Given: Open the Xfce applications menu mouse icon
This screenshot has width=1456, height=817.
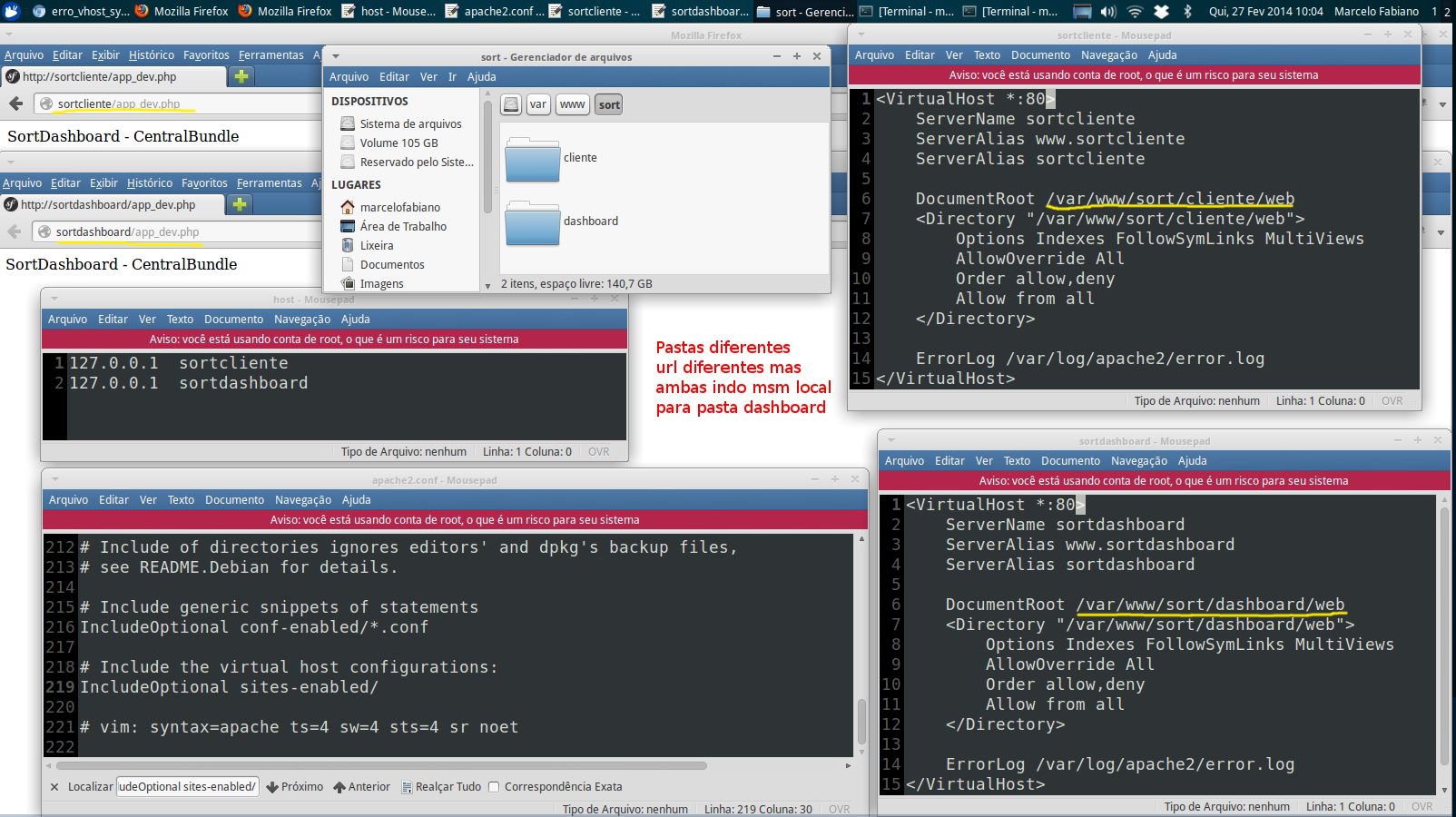Looking at the screenshot, I should pos(12,11).
